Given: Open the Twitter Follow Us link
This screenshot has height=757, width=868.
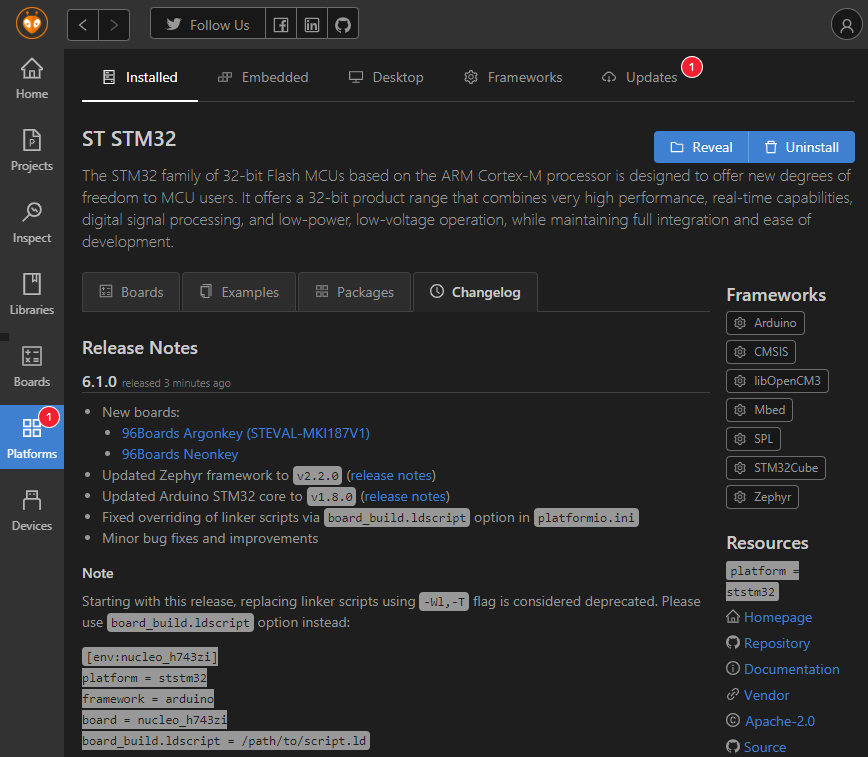Looking at the screenshot, I should click(x=208, y=25).
